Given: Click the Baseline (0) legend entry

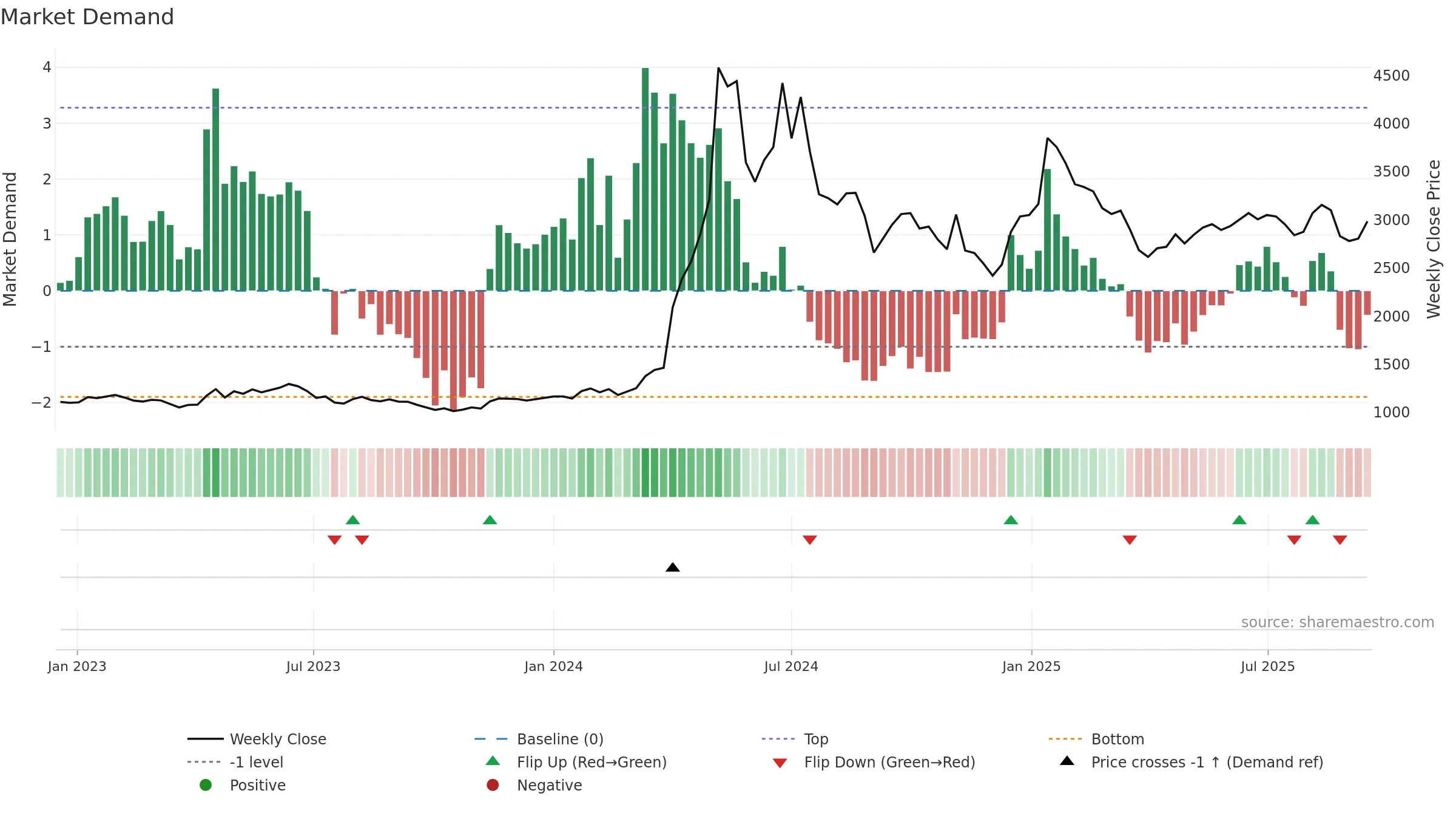Looking at the screenshot, I should click(539, 739).
